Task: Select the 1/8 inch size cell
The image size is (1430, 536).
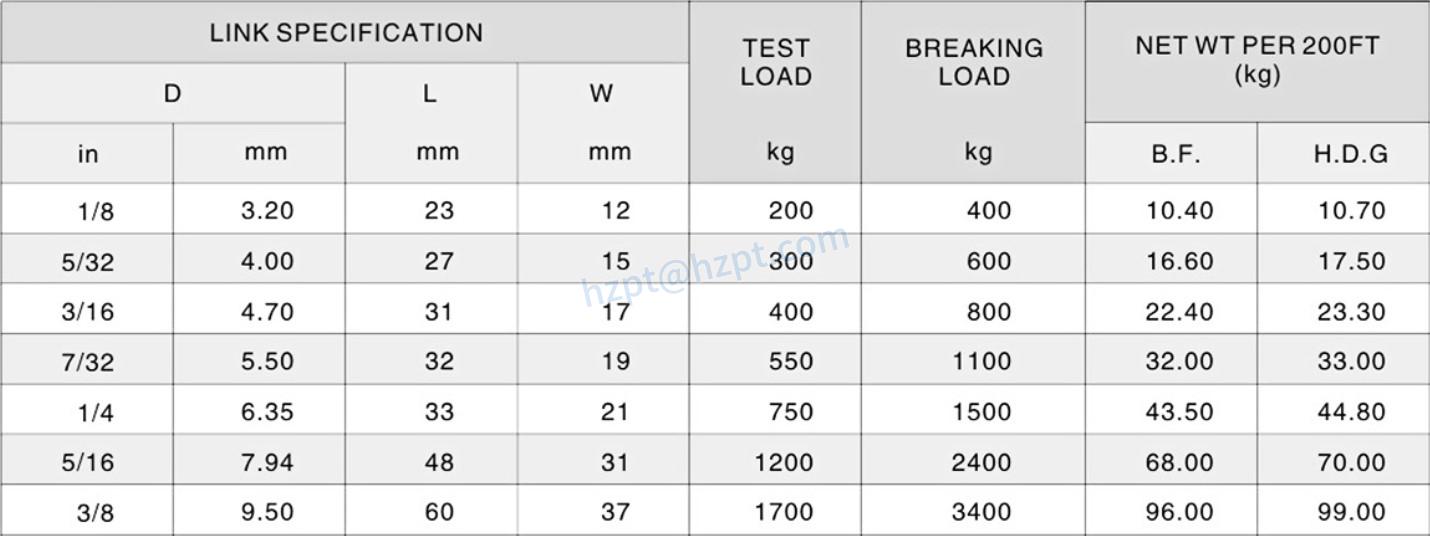Action: click(x=95, y=212)
